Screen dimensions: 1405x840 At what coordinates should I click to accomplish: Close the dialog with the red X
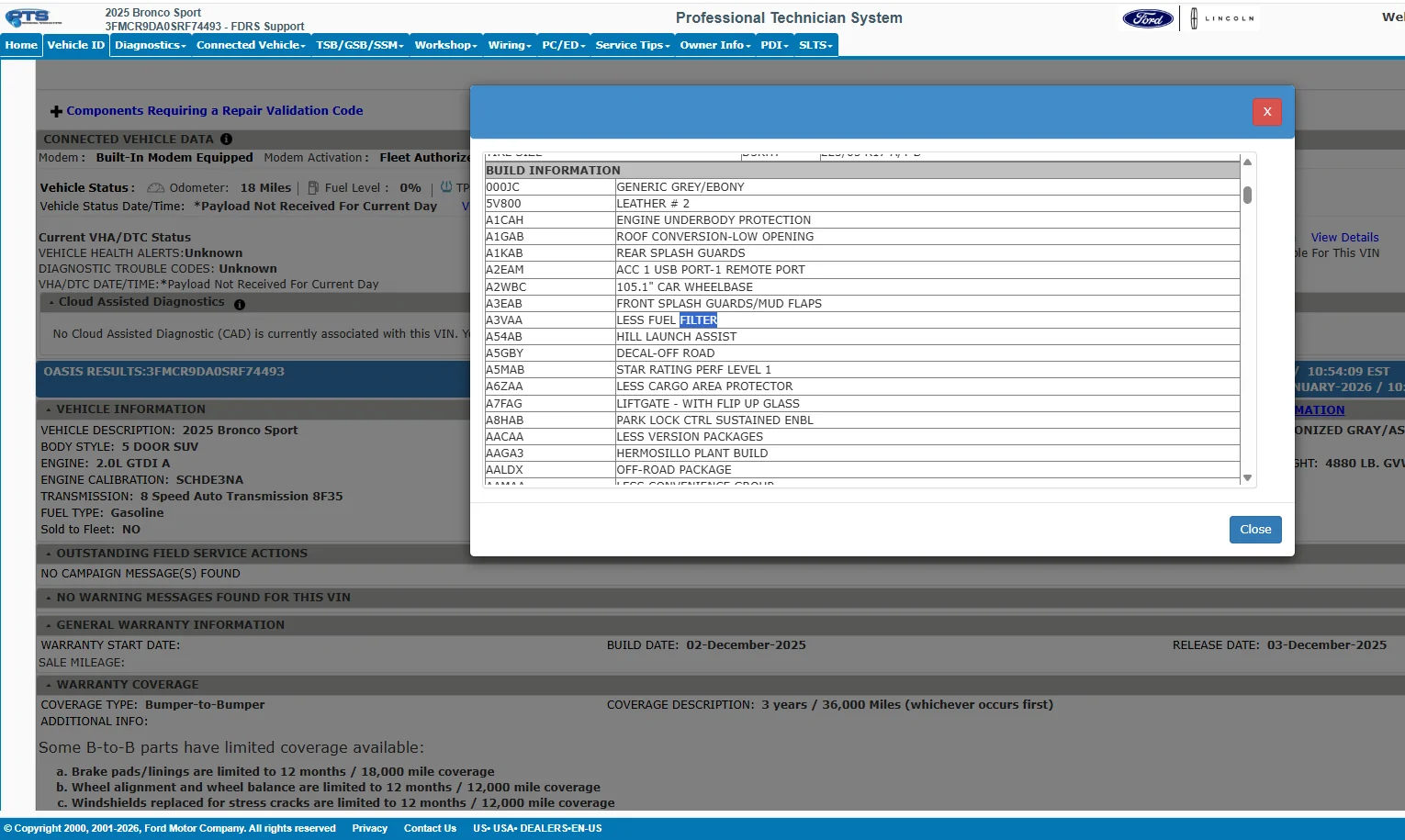tap(1266, 112)
